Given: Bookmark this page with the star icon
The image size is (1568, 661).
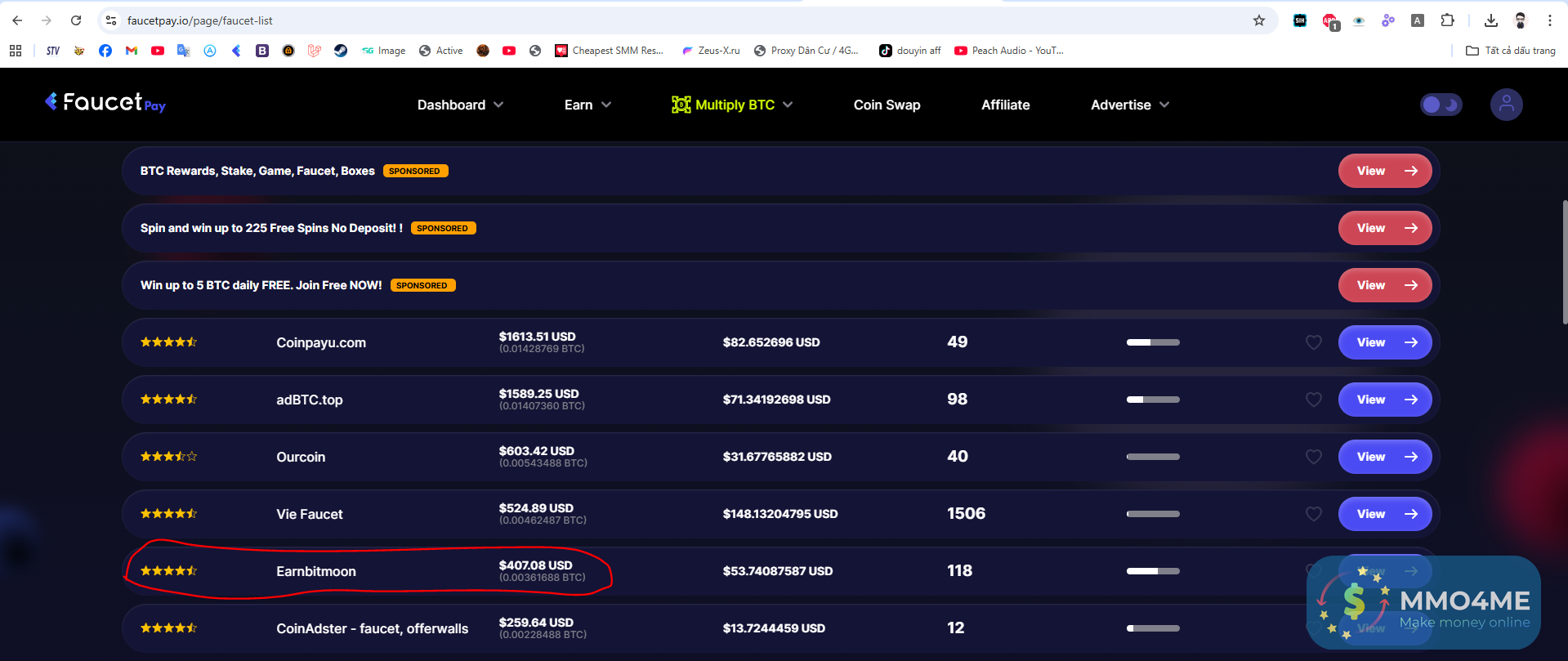Looking at the screenshot, I should point(1259,20).
